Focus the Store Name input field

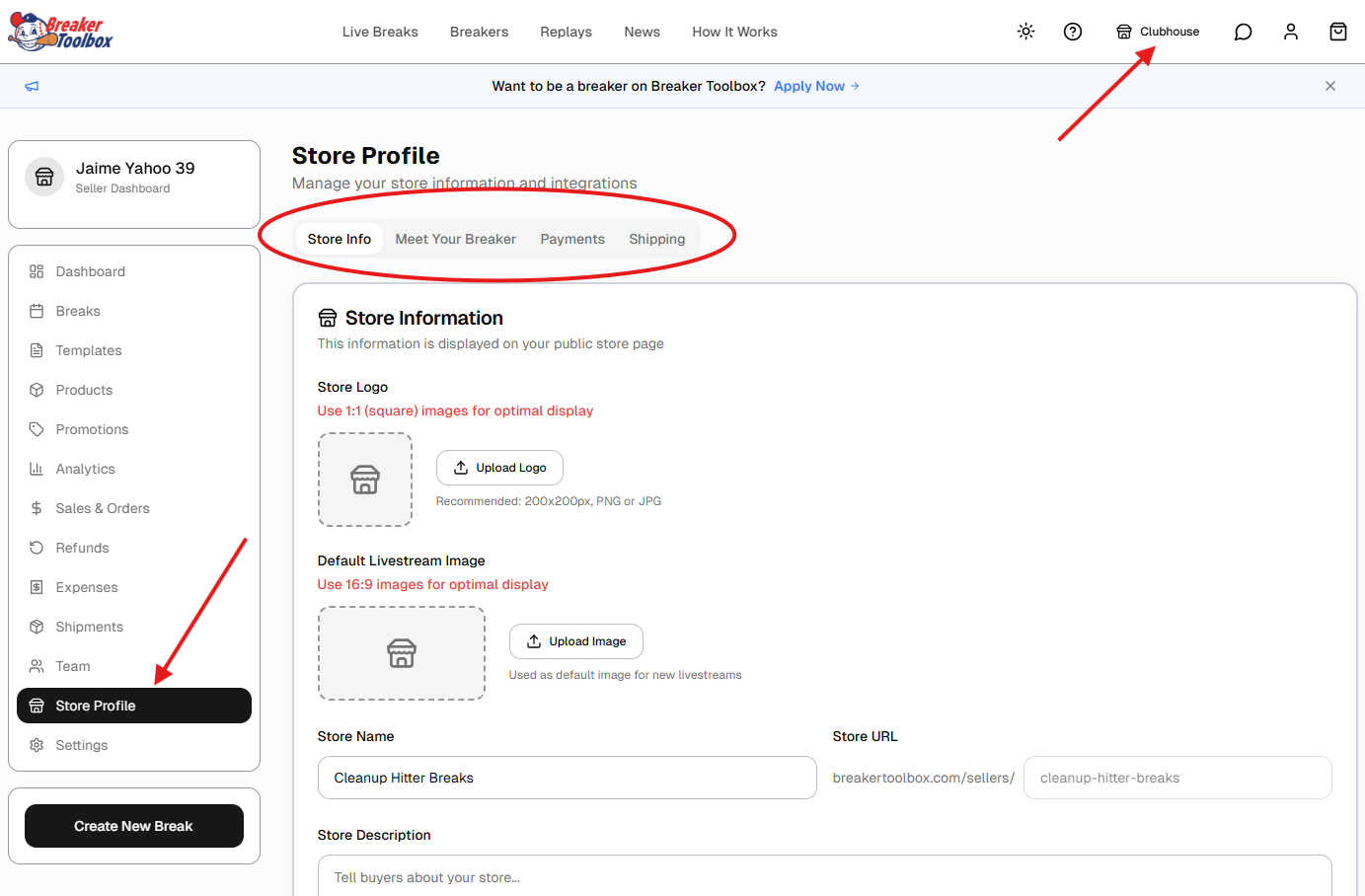[568, 778]
